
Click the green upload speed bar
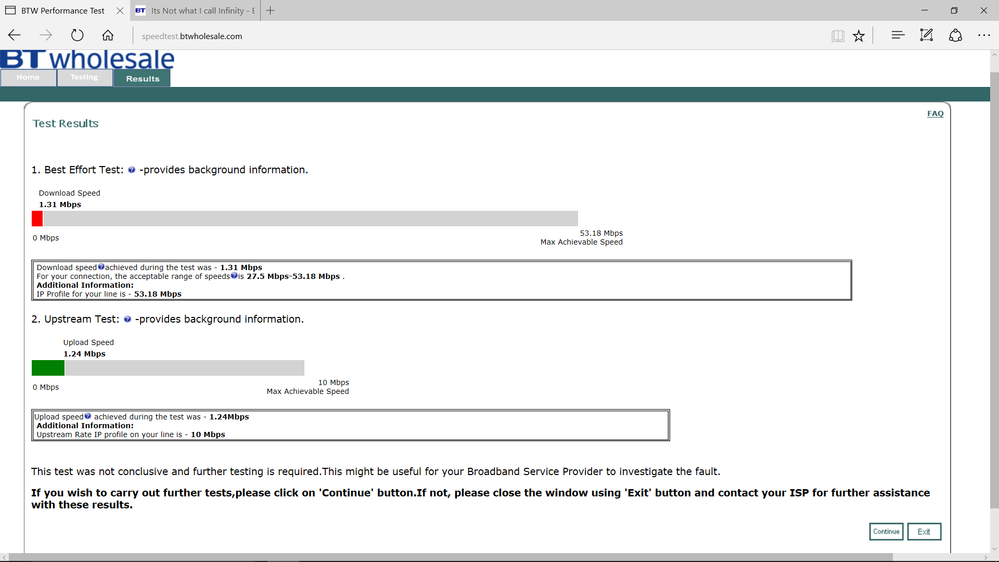tap(48, 368)
